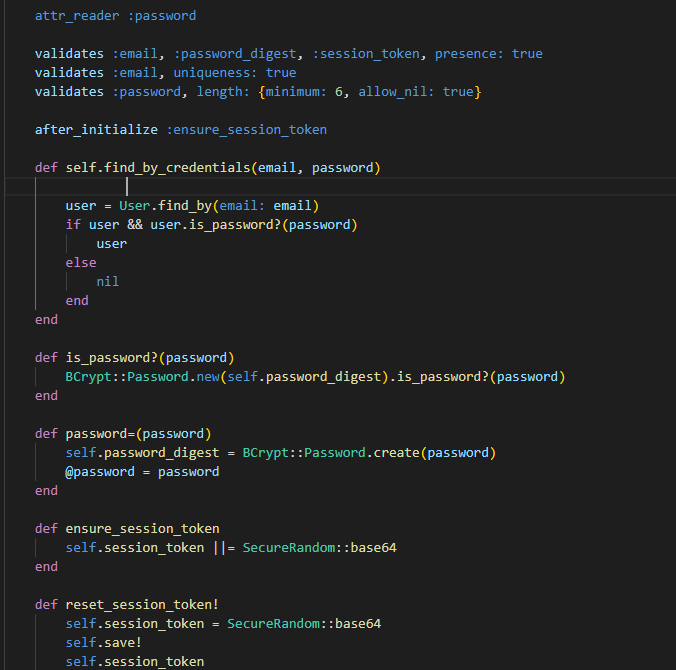Place cursor on the blank line under find_by_credentials
Screen dimensions: 676x670
point(341,187)
